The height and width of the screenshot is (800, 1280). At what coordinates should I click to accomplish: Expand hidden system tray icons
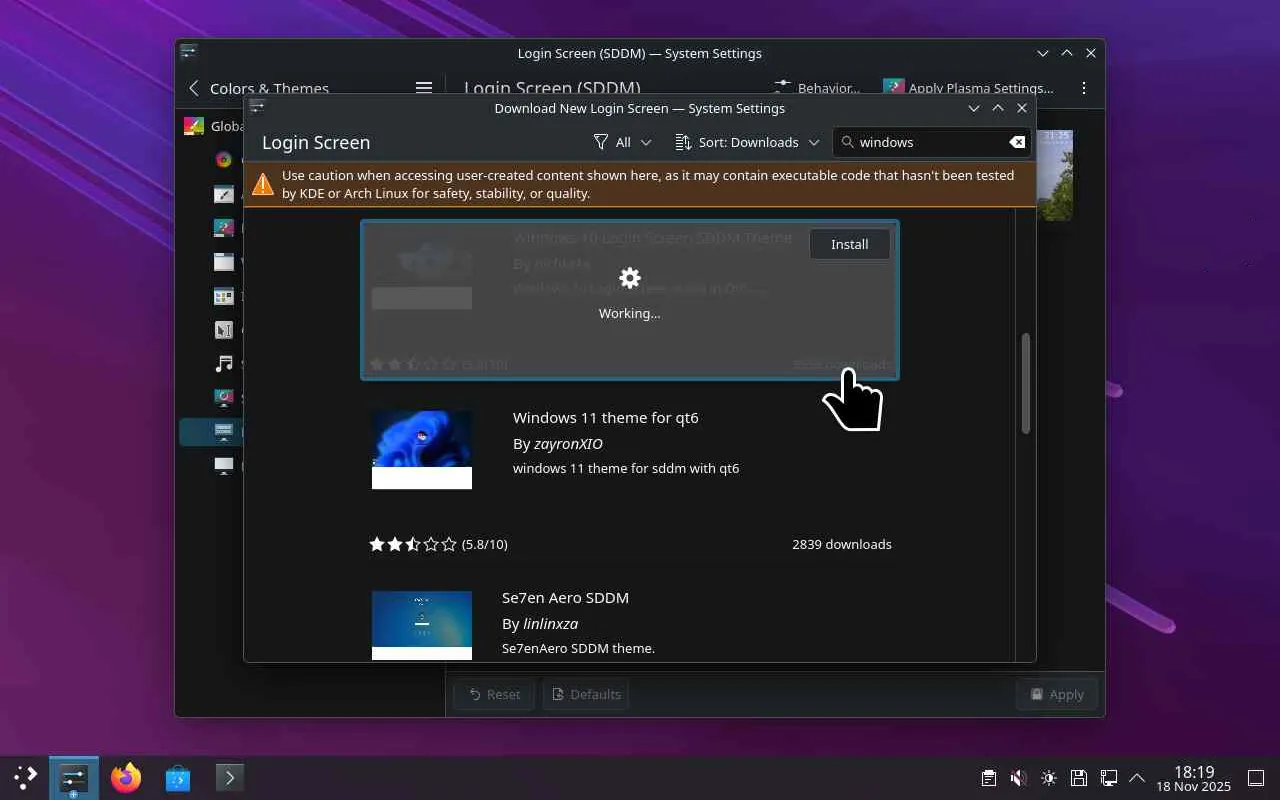coord(1137,778)
